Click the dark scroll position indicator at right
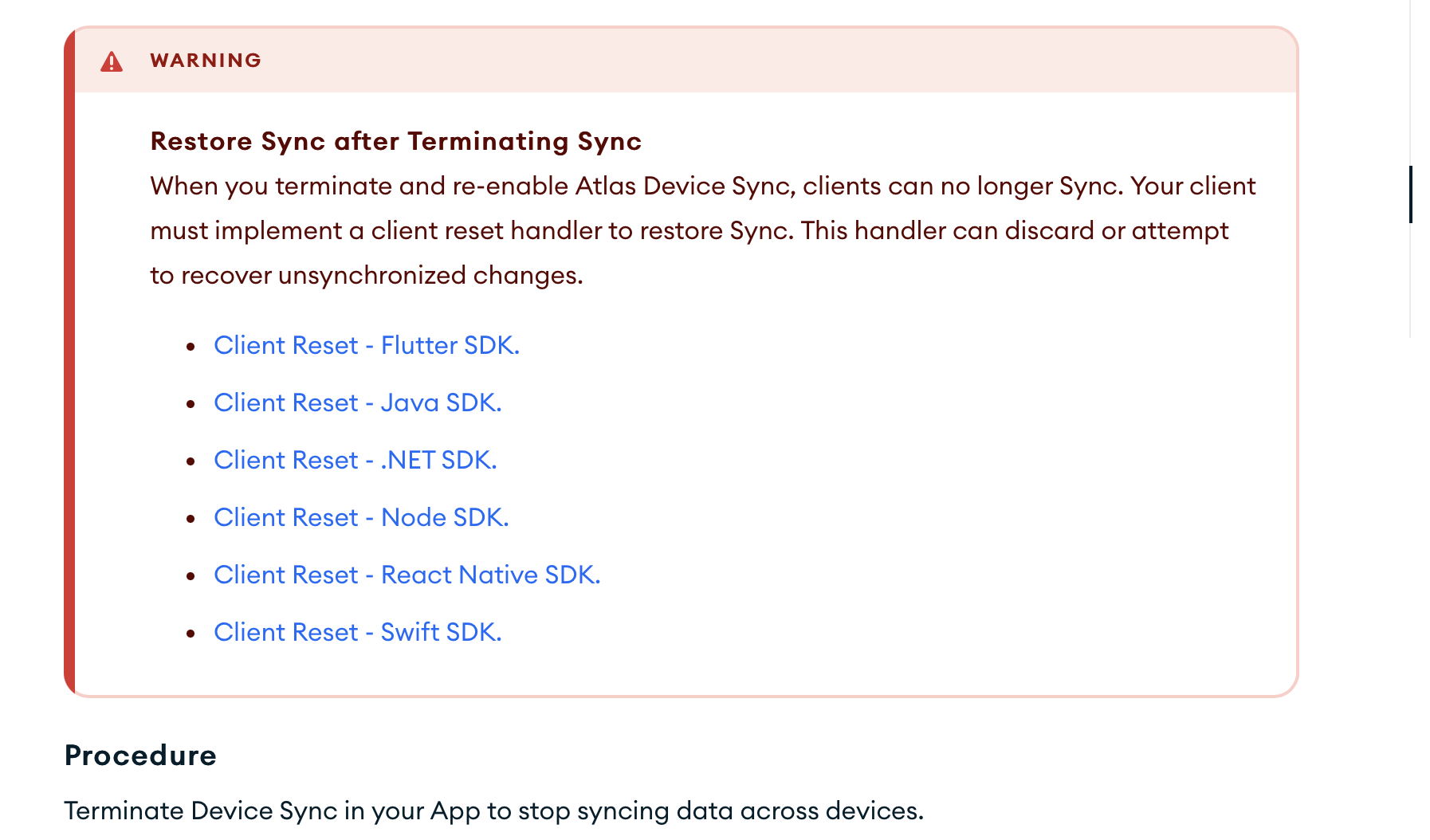The height and width of the screenshot is (840, 1430). click(1411, 194)
